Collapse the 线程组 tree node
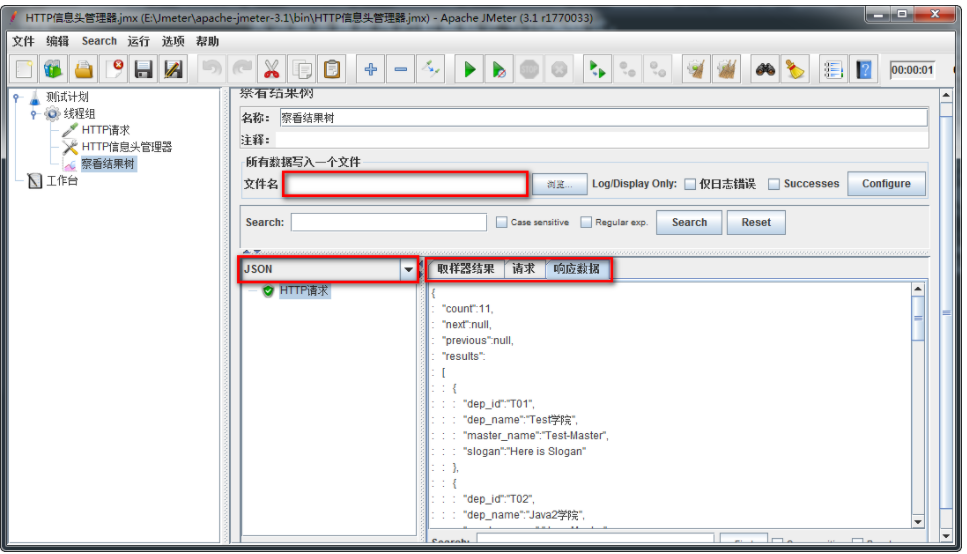This screenshot has height=554, width=967. tap(35, 114)
